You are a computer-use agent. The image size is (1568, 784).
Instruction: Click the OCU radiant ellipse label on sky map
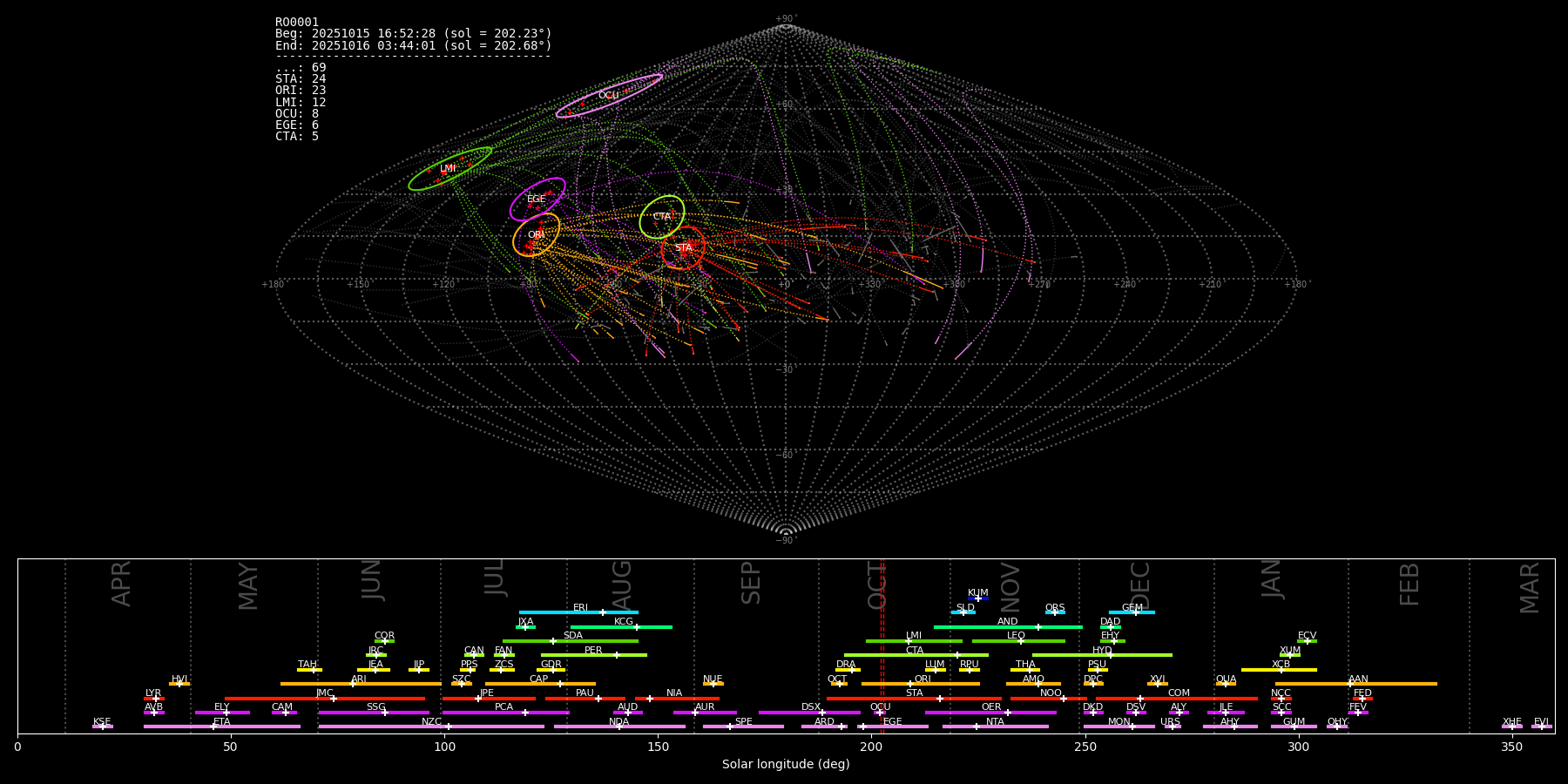pyautogui.click(x=608, y=96)
